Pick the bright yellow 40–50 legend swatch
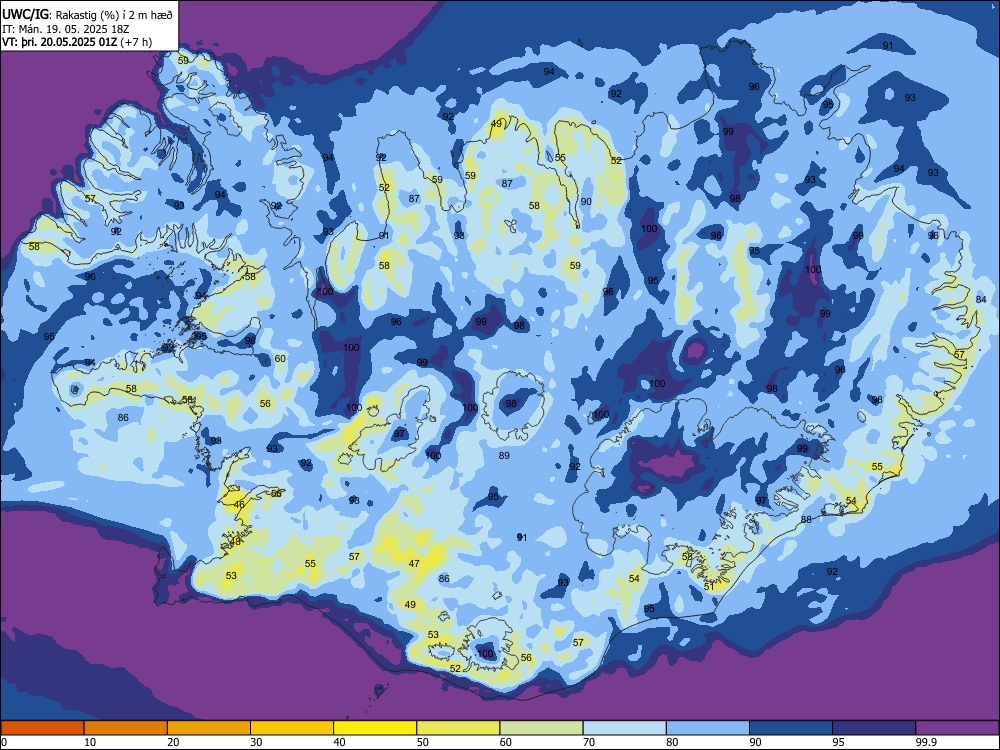Image resolution: width=1000 pixels, height=750 pixels. pyautogui.click(x=375, y=728)
